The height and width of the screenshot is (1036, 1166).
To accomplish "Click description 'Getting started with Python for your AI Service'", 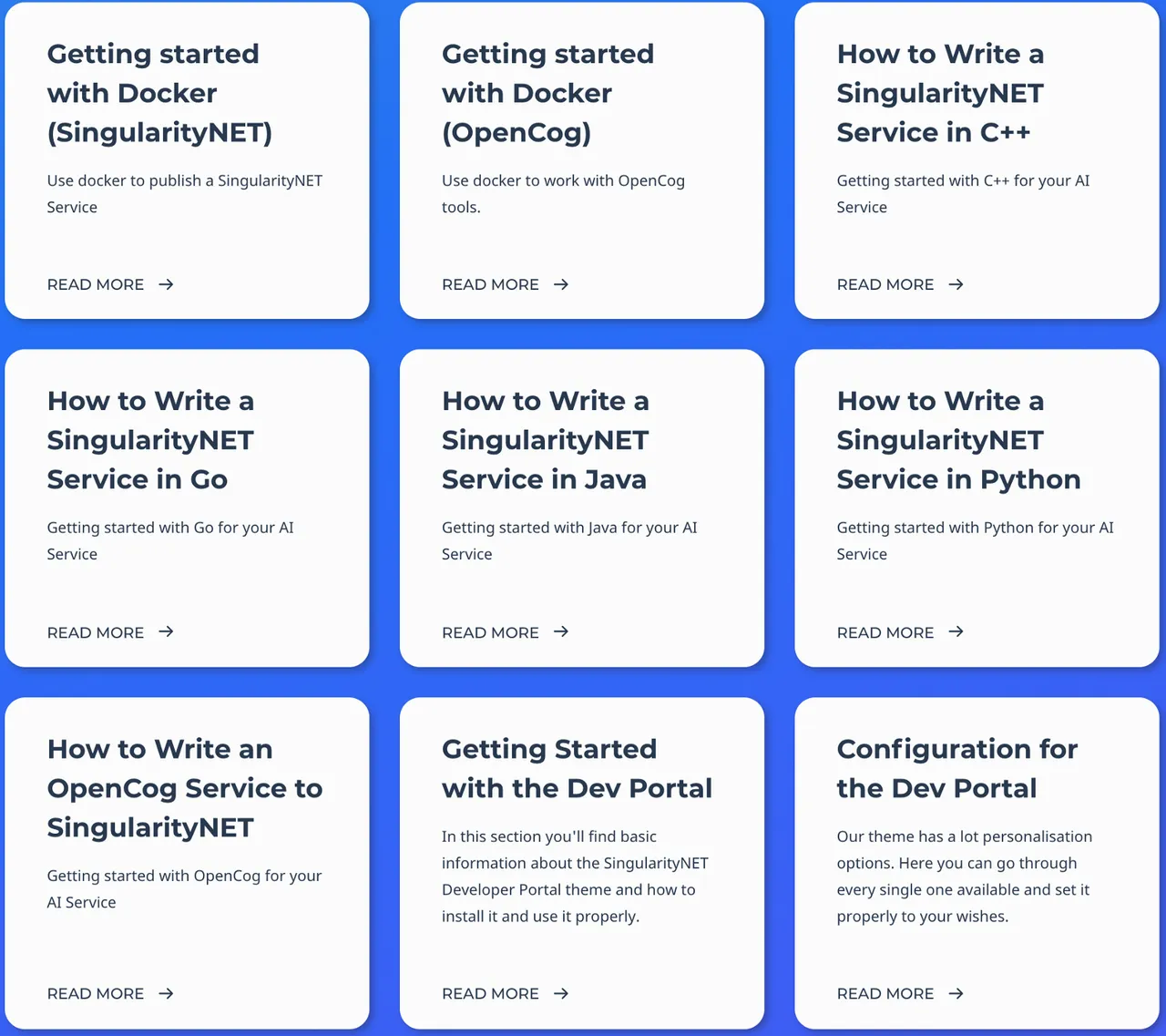I will click(x=975, y=541).
